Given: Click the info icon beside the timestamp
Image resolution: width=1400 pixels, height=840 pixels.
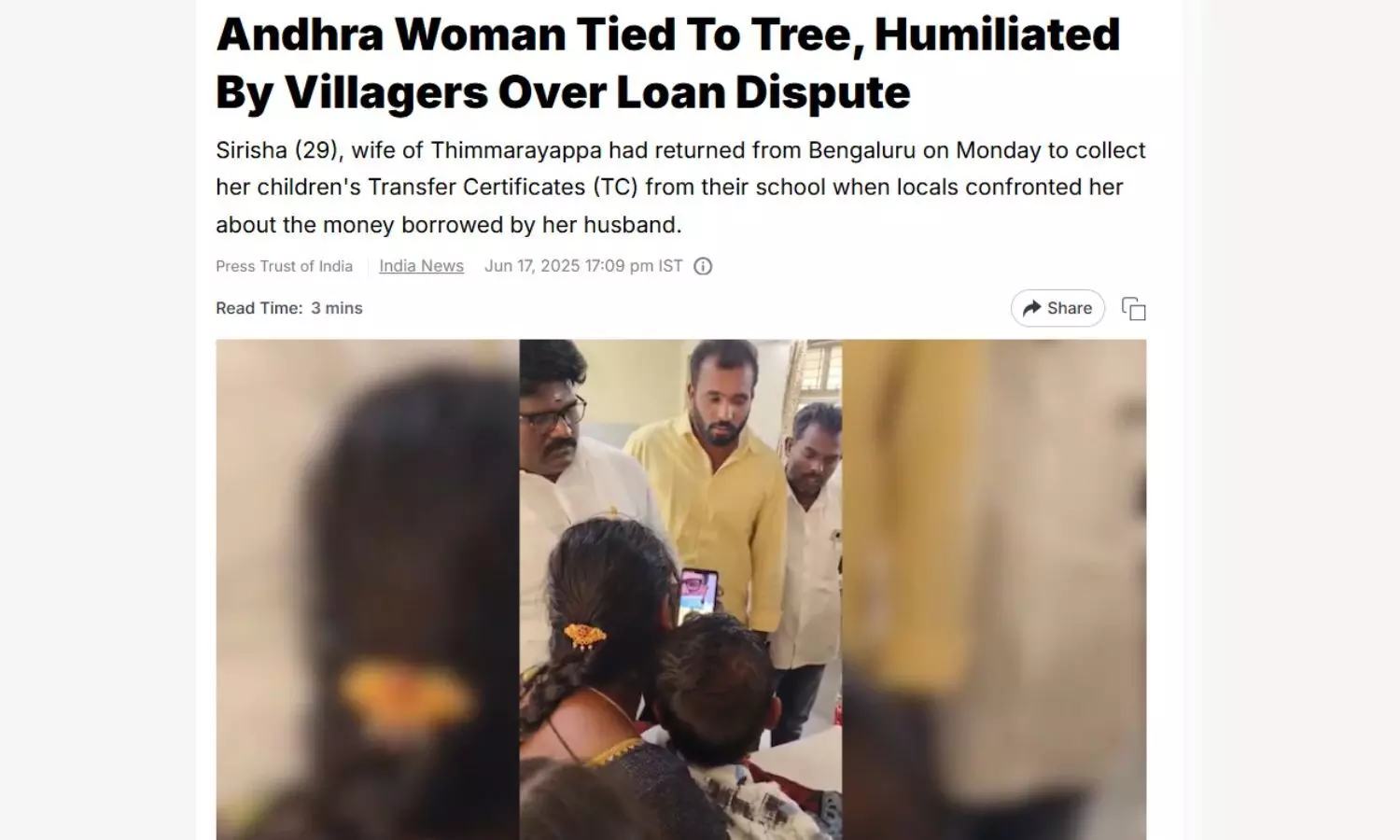Looking at the screenshot, I should pyautogui.click(x=703, y=266).
